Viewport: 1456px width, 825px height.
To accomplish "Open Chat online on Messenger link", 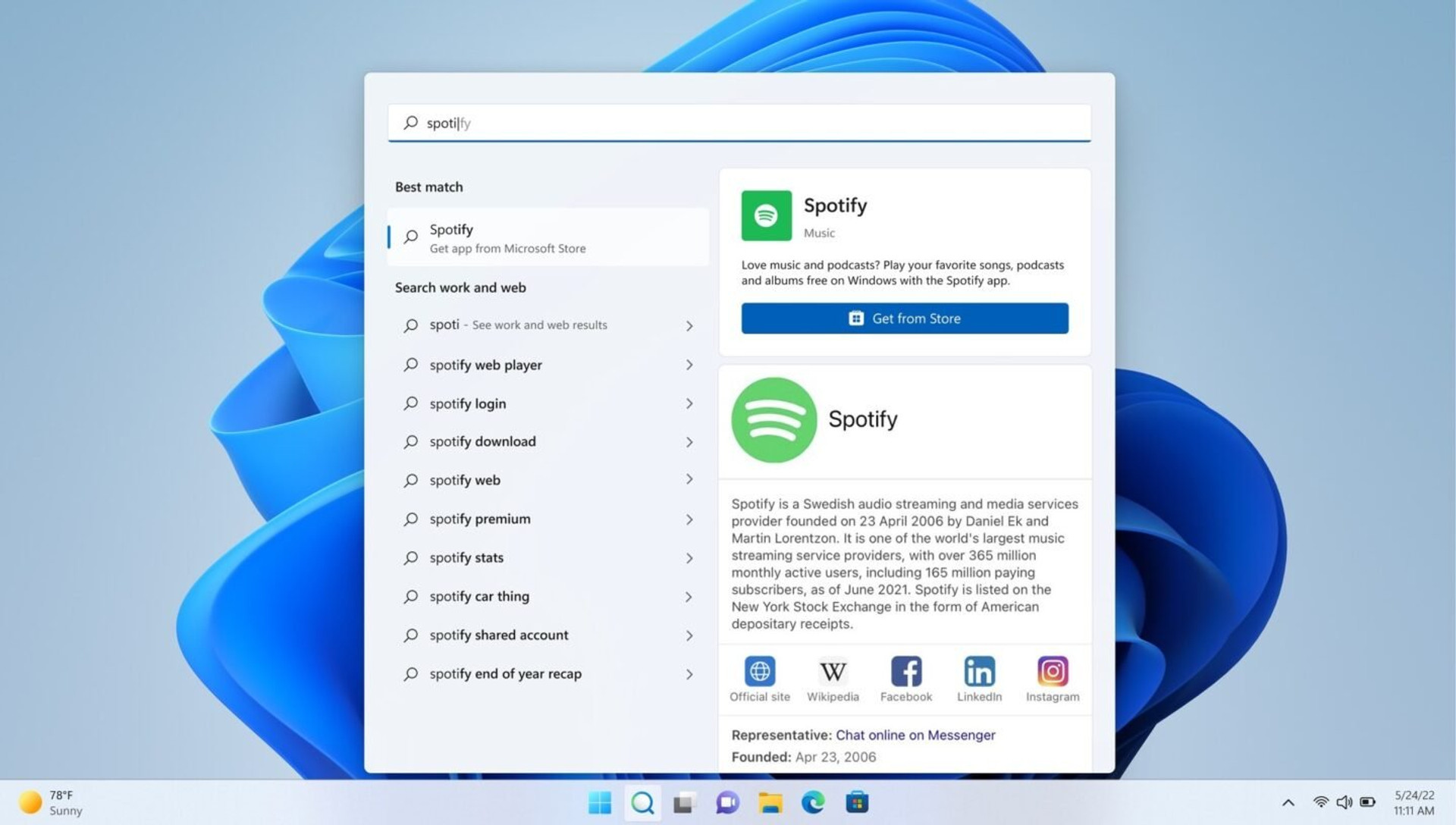I will click(x=915, y=735).
